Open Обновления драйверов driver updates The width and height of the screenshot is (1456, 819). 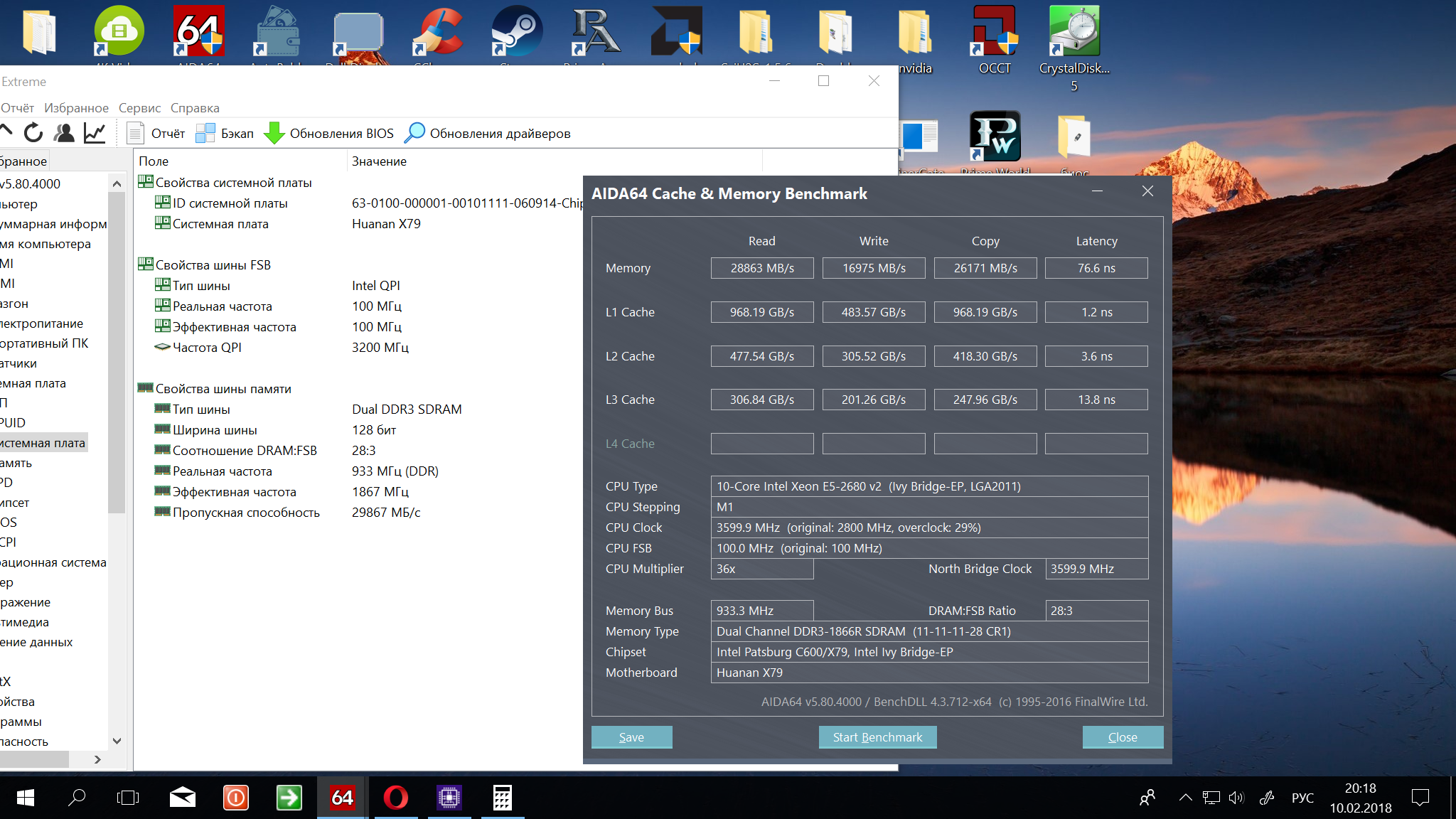488,134
